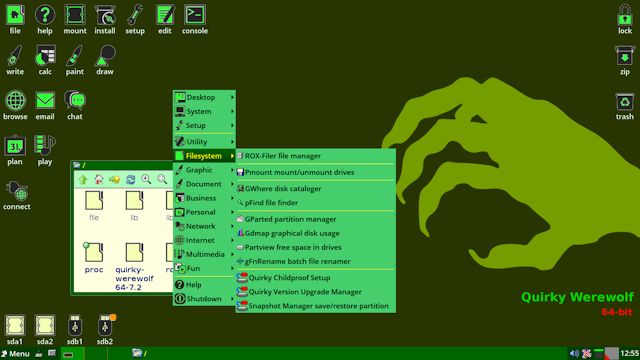Launch GParted partition manager
This screenshot has width=640, height=360.
tap(315, 219)
